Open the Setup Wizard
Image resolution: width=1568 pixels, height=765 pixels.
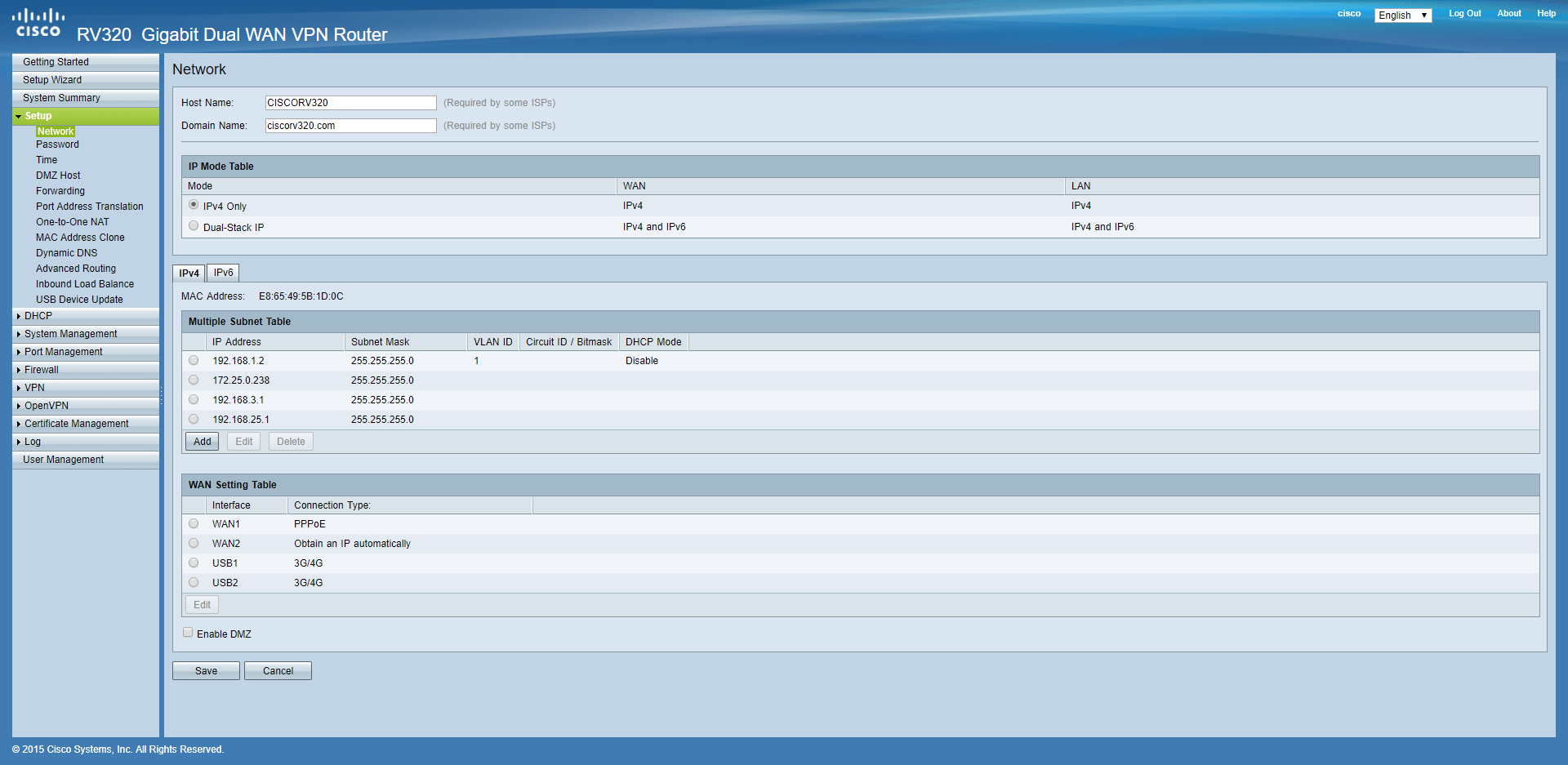click(x=51, y=79)
